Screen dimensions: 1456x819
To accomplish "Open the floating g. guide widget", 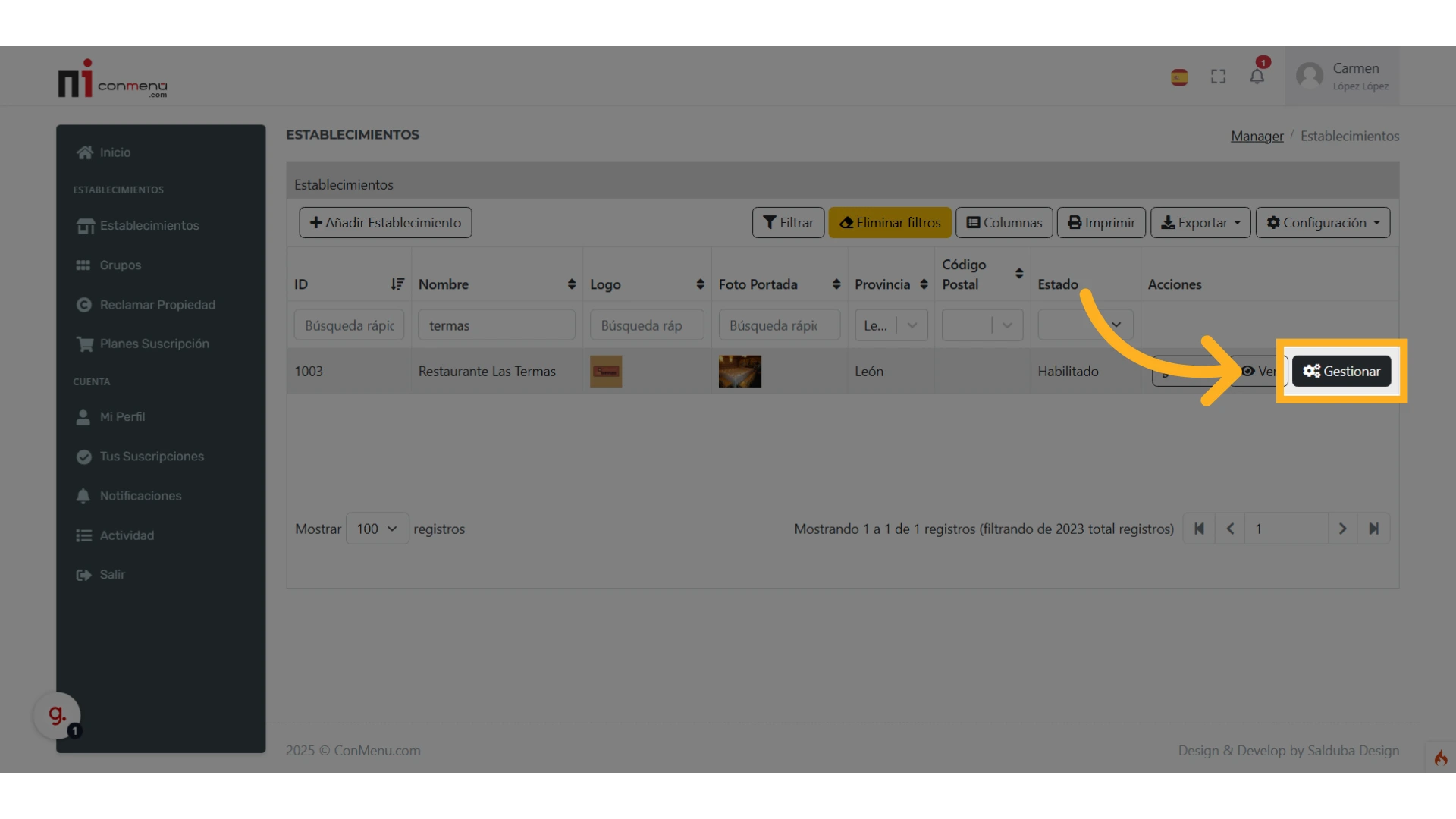I will coord(57,715).
